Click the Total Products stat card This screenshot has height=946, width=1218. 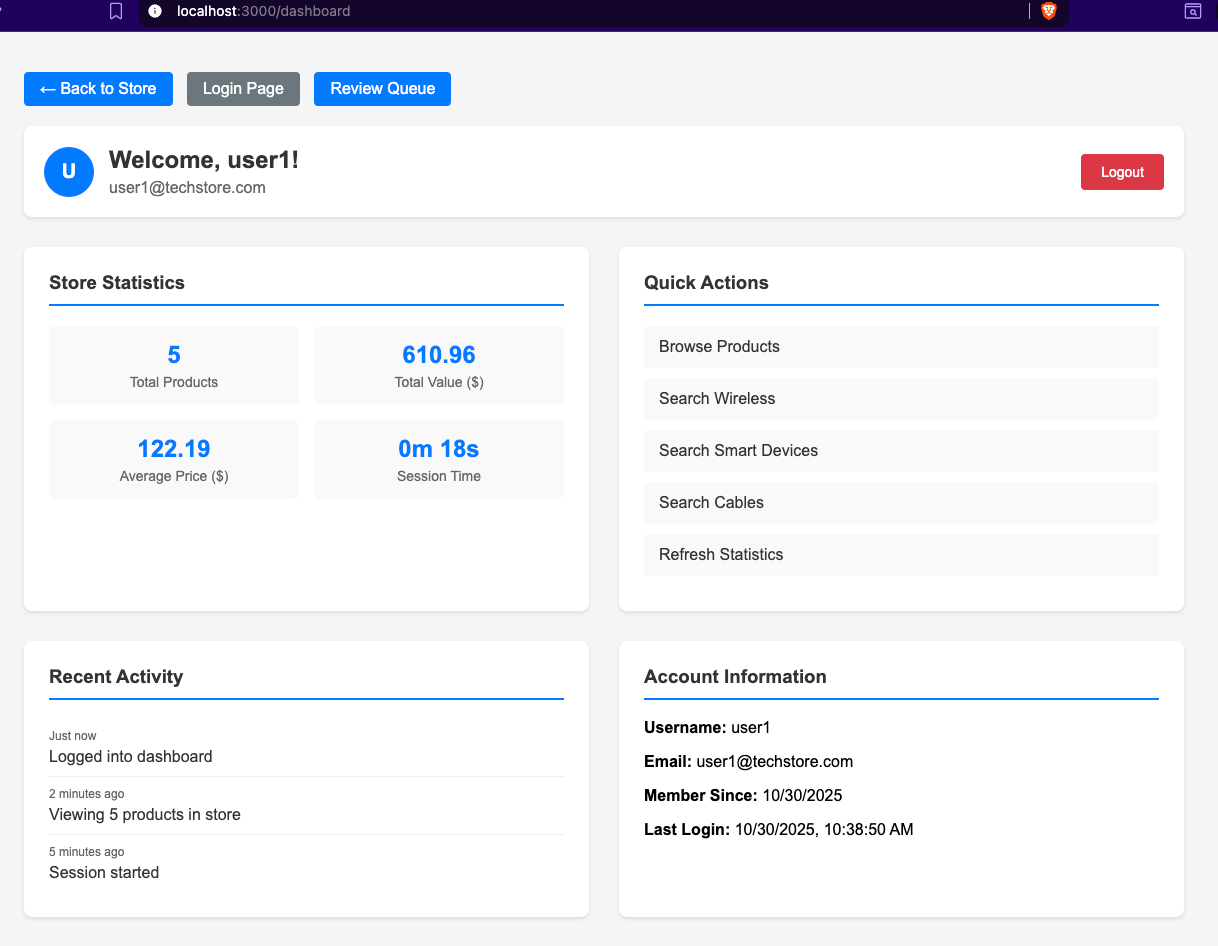174,366
